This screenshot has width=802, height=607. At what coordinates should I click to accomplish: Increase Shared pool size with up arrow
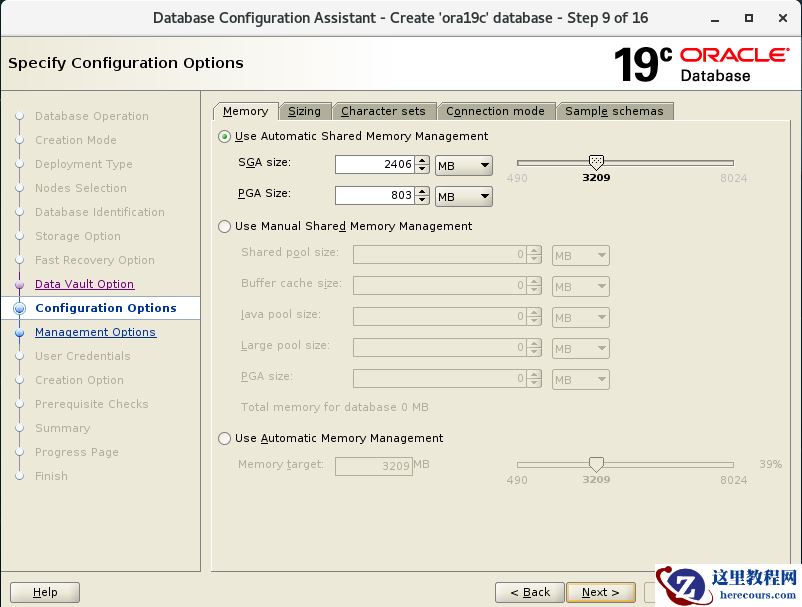click(534, 251)
